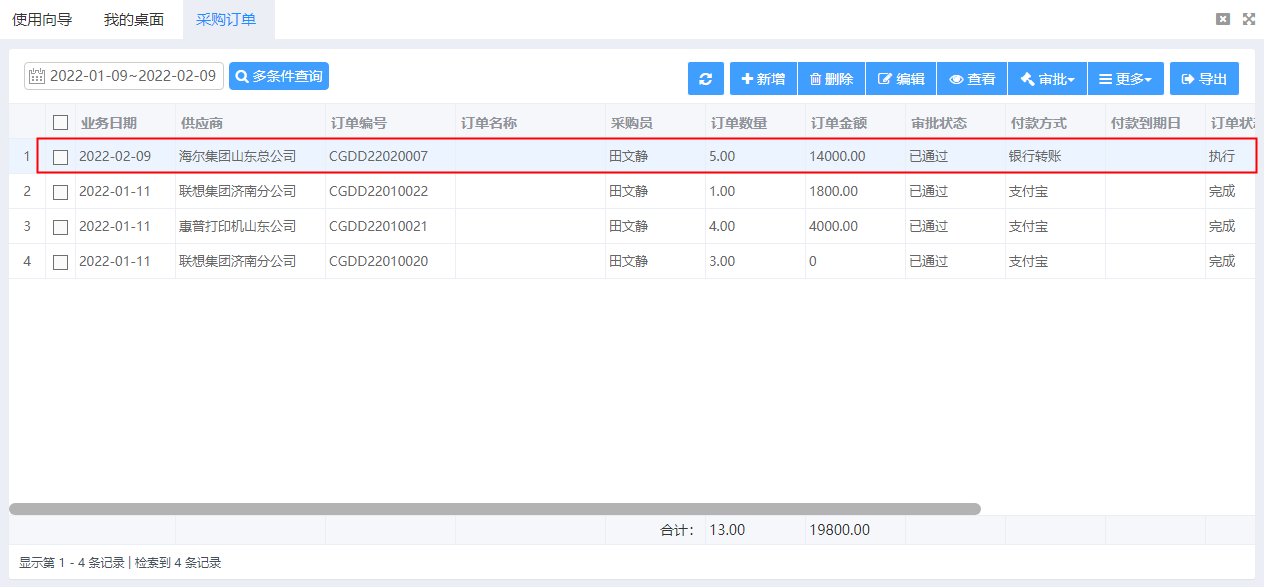Click the calendar icon beside the date range
This screenshot has height=587, width=1264.
click(37, 76)
